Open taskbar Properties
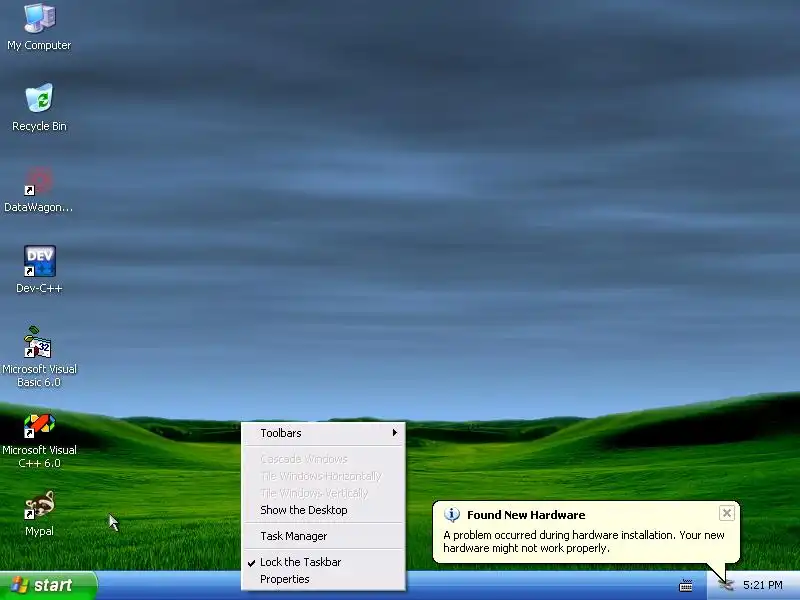 [x=323, y=580]
